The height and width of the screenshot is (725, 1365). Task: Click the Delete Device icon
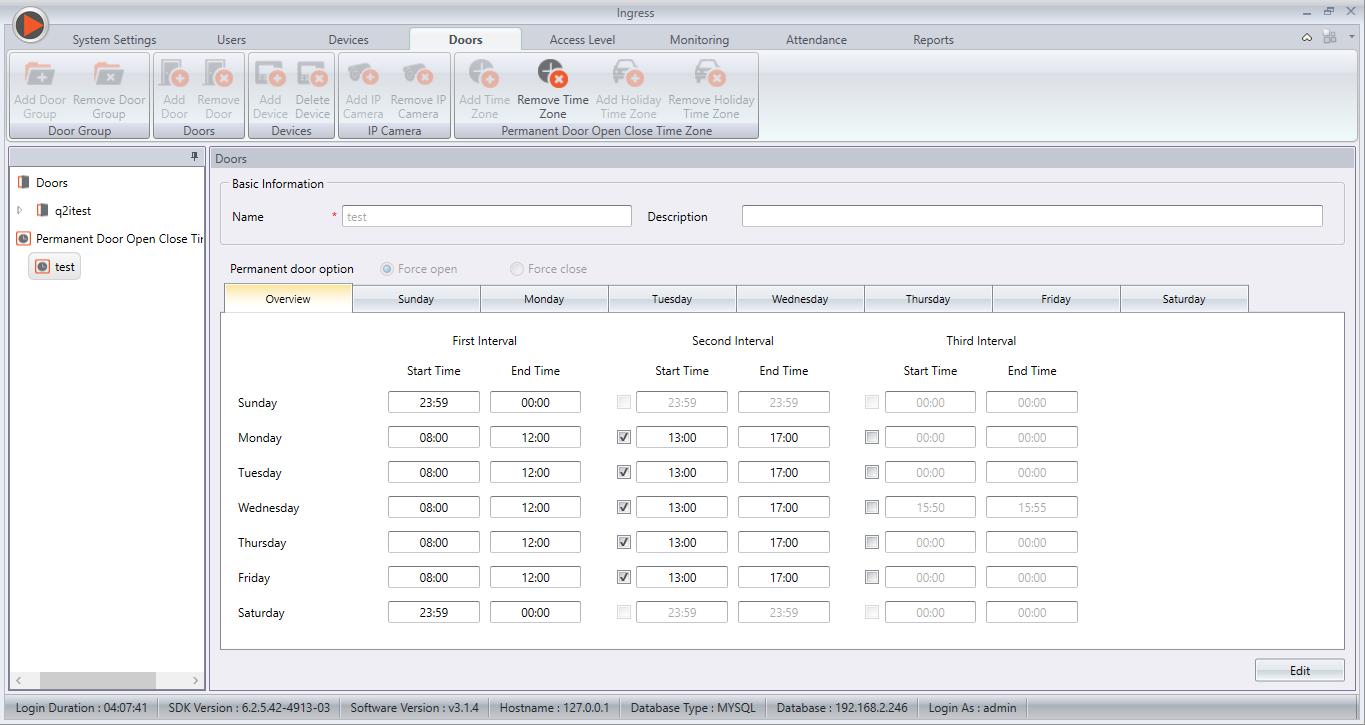(x=312, y=75)
